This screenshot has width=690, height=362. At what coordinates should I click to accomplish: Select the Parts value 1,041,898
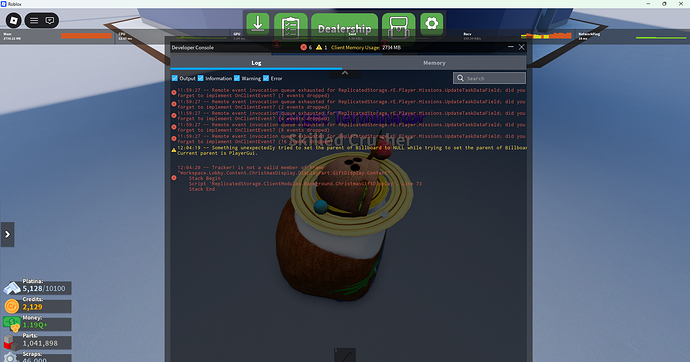[x=40, y=344]
